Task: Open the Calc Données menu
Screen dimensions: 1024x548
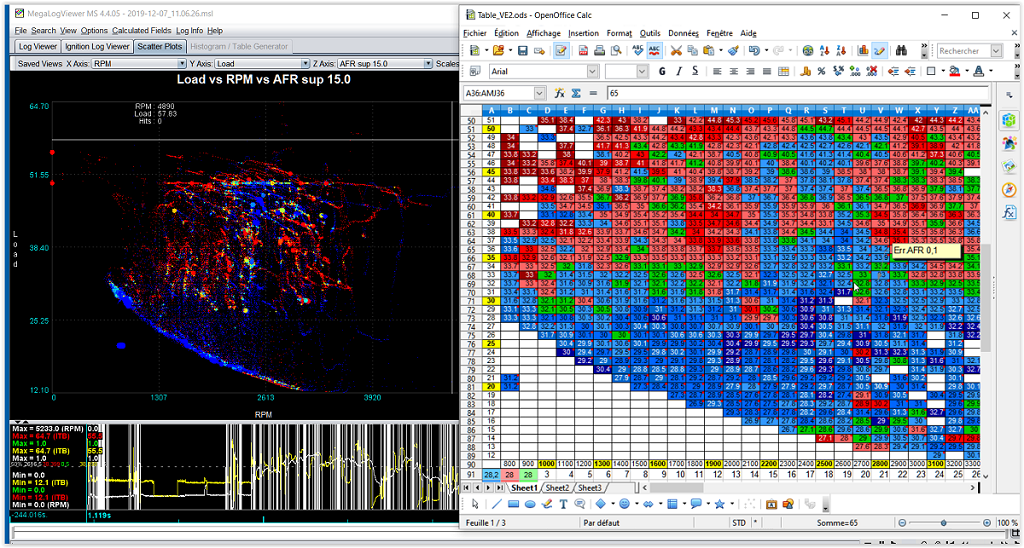Action: point(684,33)
